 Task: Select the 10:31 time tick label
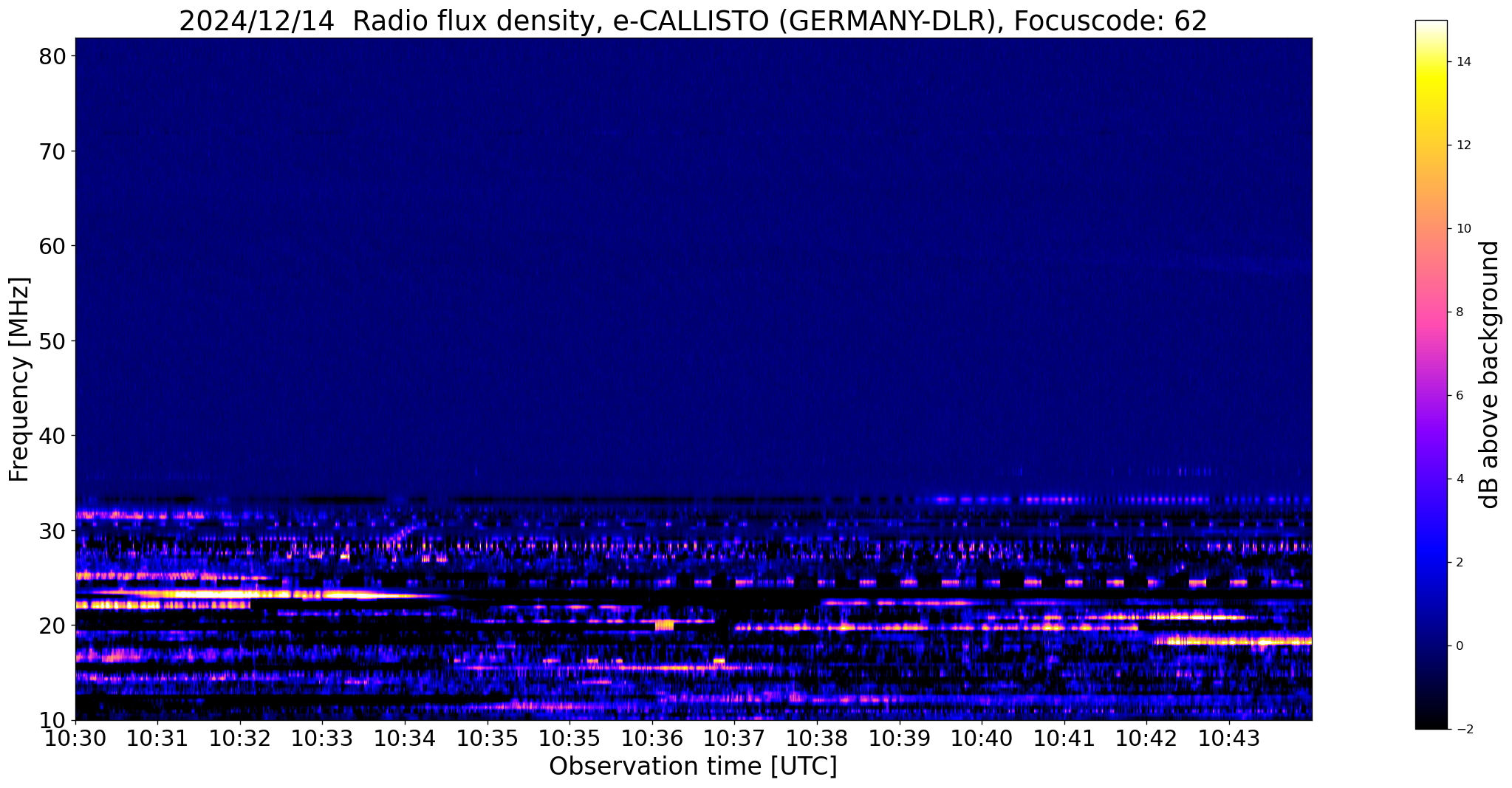(x=157, y=739)
